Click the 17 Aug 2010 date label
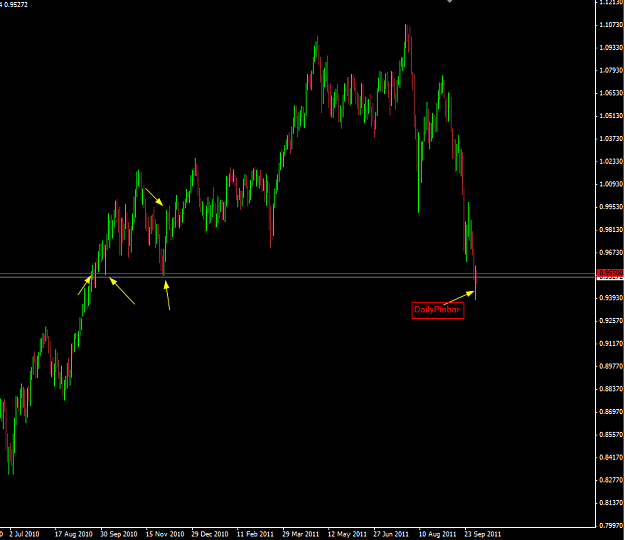Image resolution: width=625 pixels, height=540 pixels. (x=73, y=534)
